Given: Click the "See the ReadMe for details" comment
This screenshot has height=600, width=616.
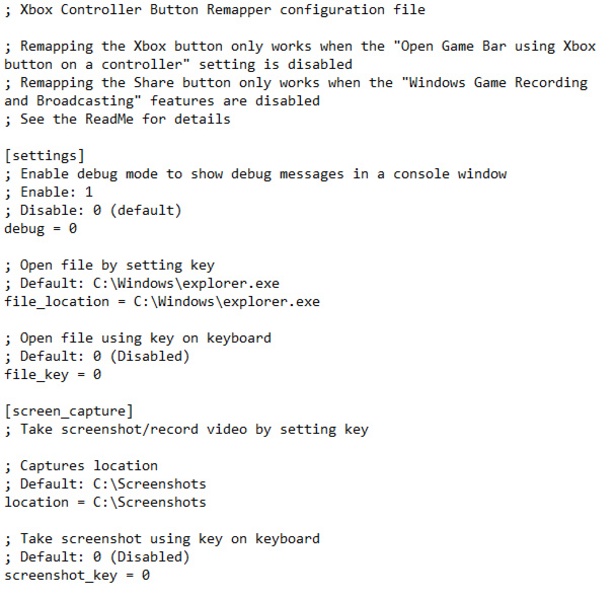Looking at the screenshot, I should tap(117, 119).
